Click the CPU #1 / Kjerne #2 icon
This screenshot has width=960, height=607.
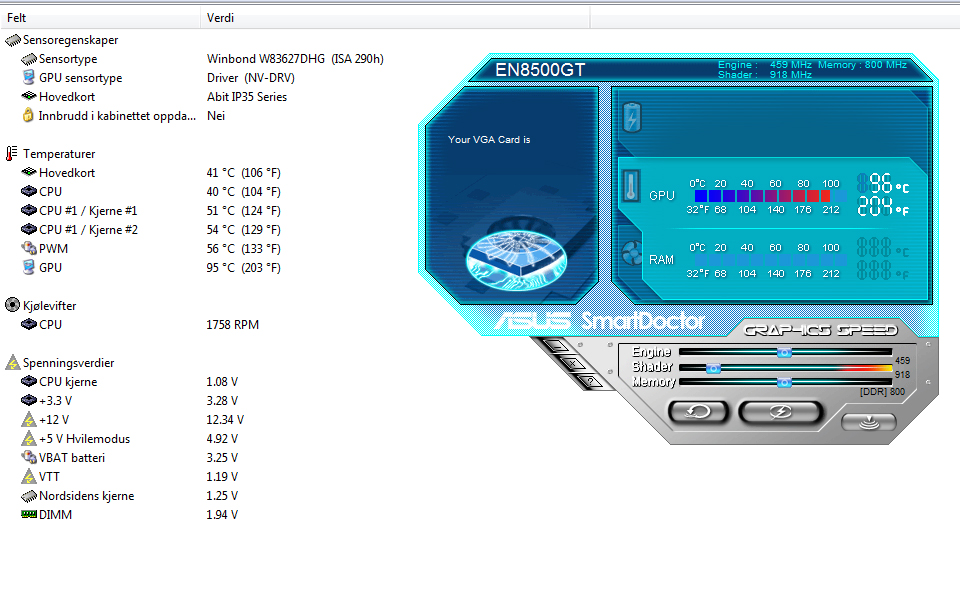pos(29,229)
